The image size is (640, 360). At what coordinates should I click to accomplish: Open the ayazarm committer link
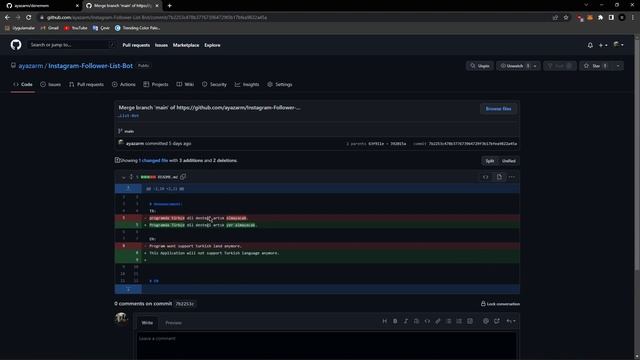pos(135,144)
